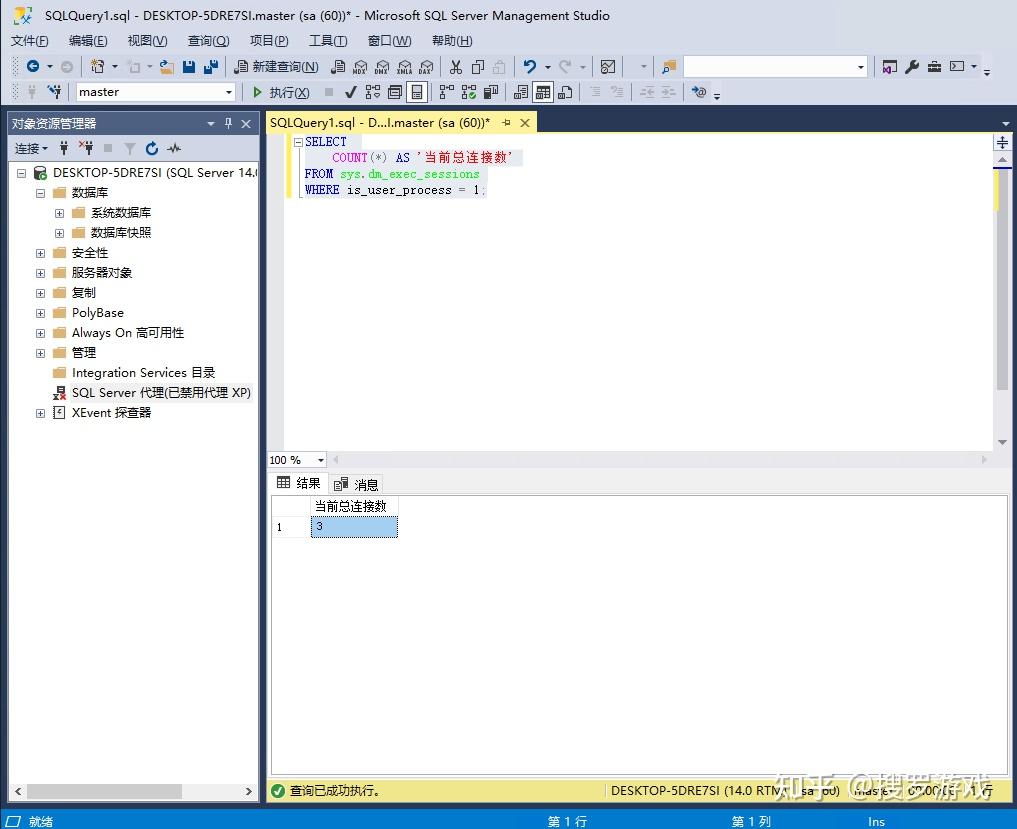Screen dimensions: 1017x829
Task: Open the Toolbox briefcase icon
Action: 934,66
